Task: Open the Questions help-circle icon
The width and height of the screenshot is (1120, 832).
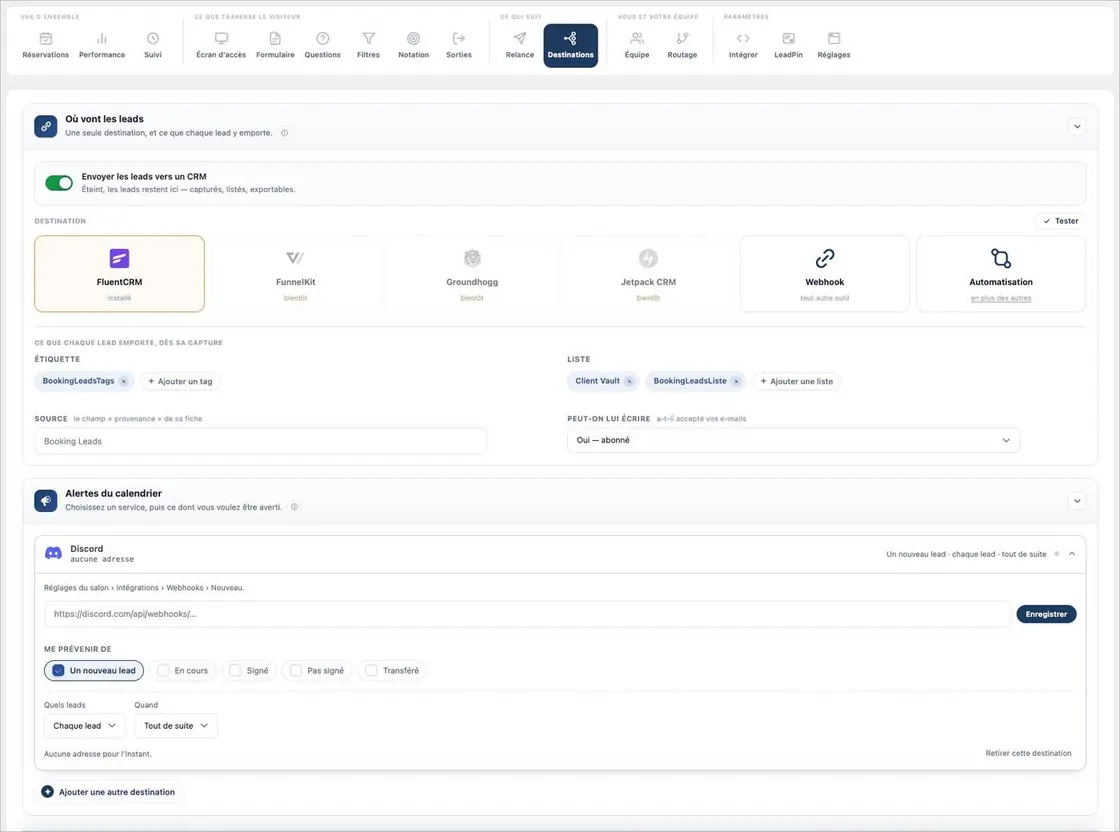Action: click(323, 39)
